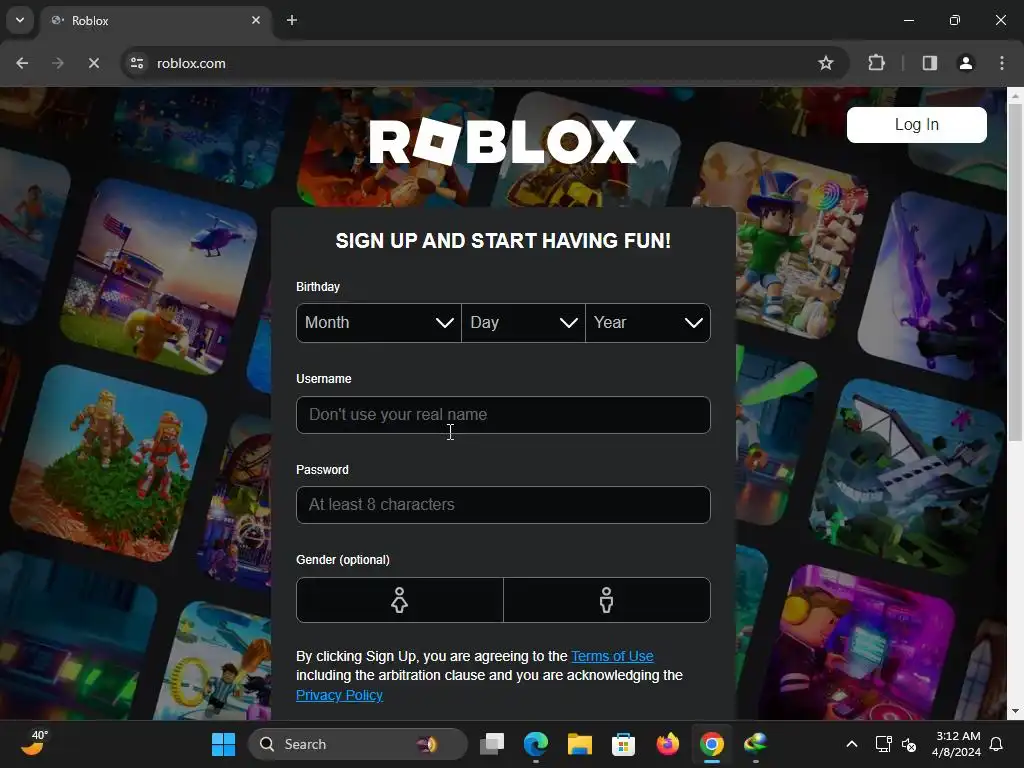Click the browser back arrow
This screenshot has width=1024, height=768.
click(22, 63)
